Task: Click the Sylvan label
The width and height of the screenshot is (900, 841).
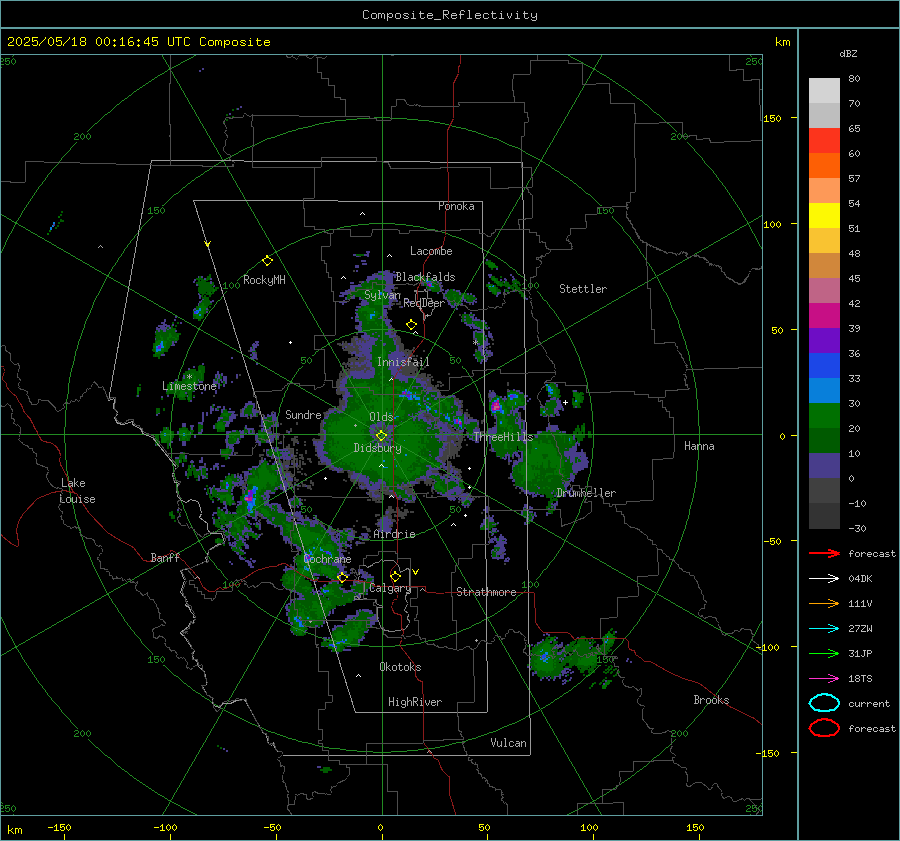Action: [382, 295]
